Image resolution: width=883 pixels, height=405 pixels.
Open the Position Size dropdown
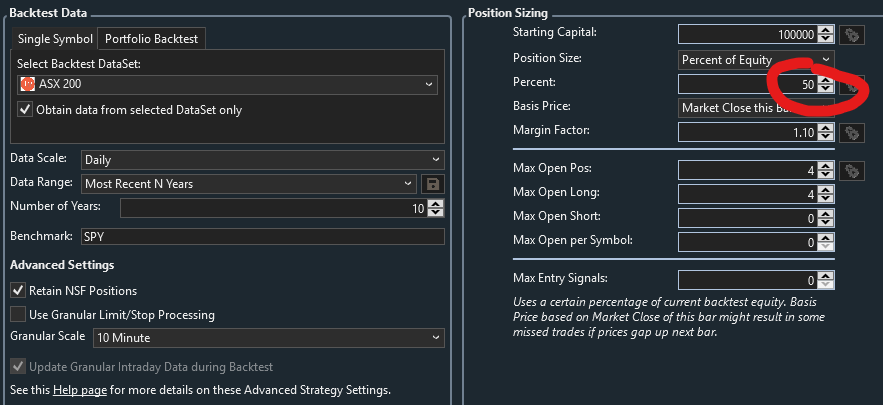coord(756,60)
